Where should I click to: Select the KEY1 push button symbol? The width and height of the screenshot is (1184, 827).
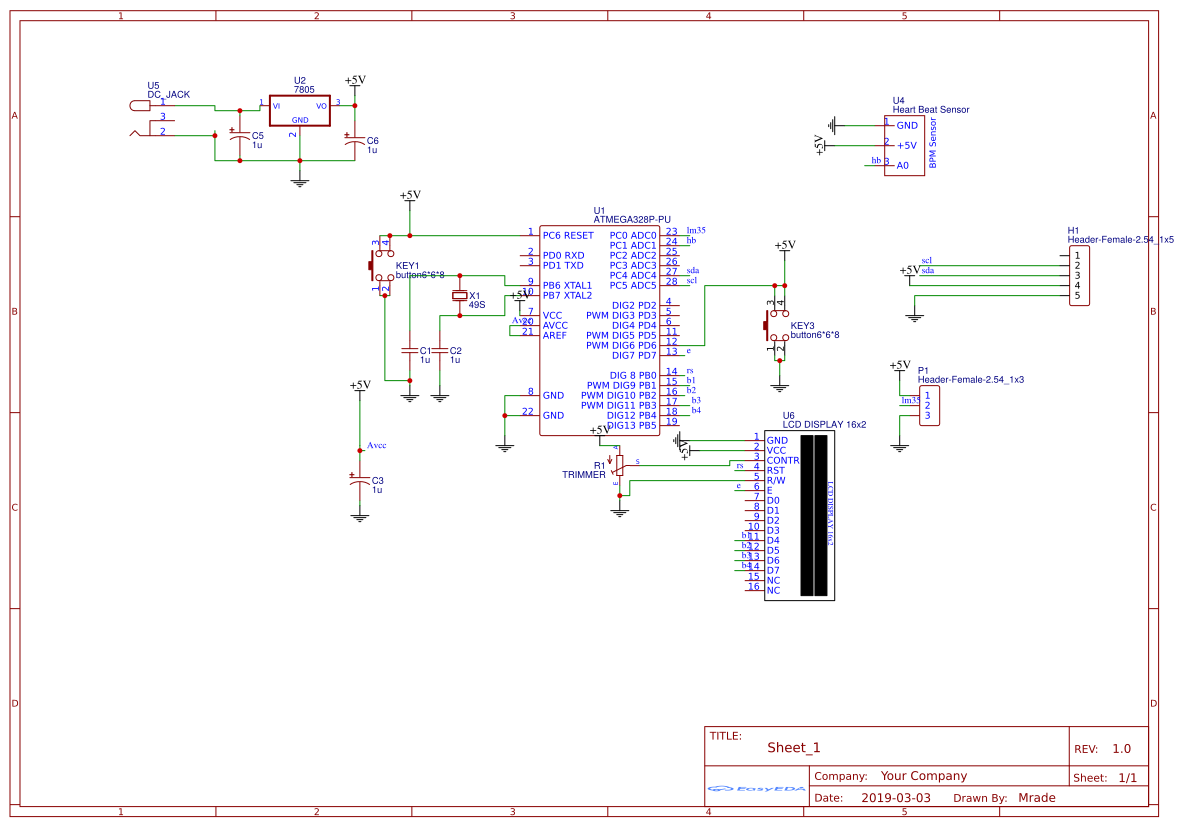[383, 266]
